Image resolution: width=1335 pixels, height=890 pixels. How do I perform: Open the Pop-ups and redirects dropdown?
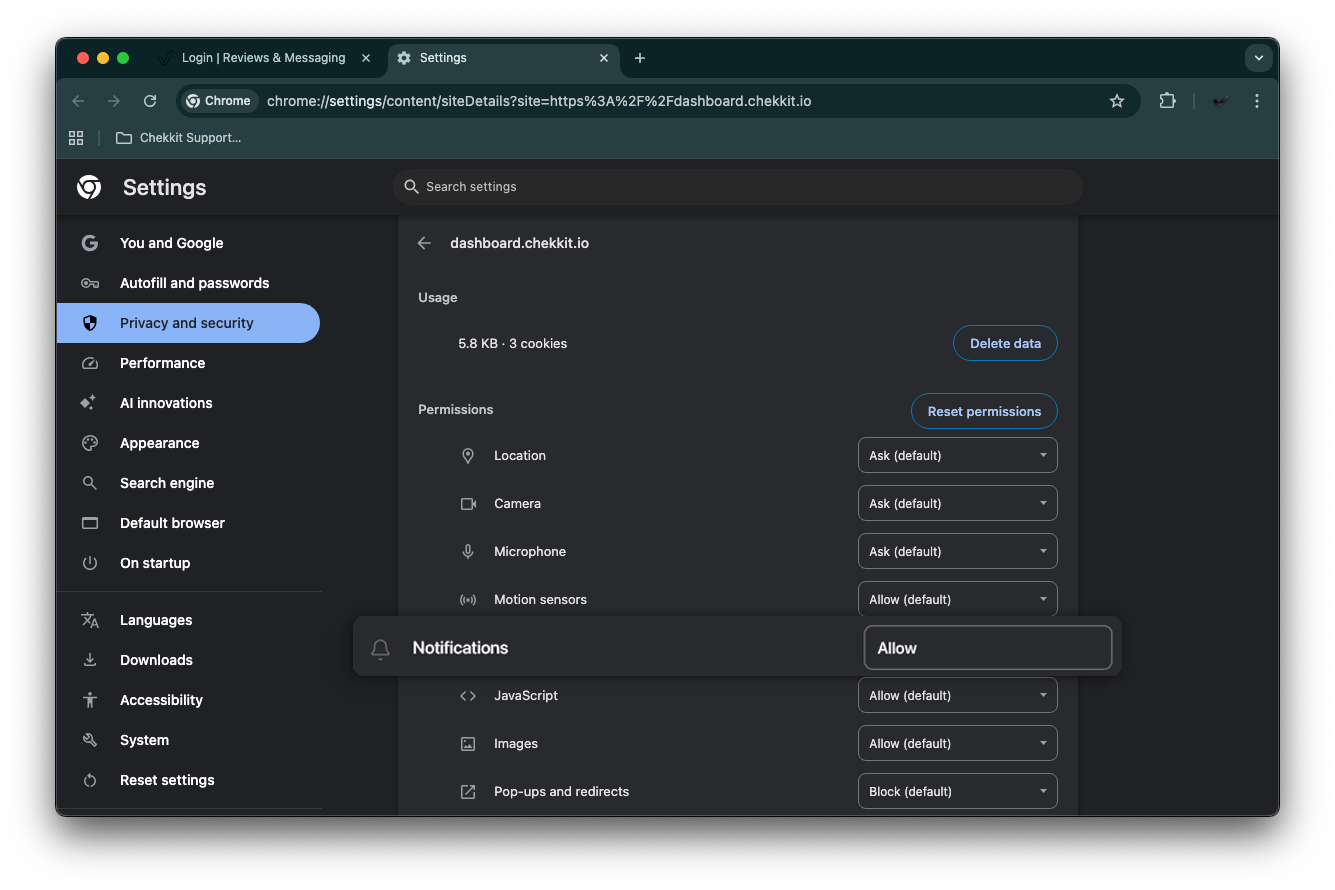click(957, 791)
